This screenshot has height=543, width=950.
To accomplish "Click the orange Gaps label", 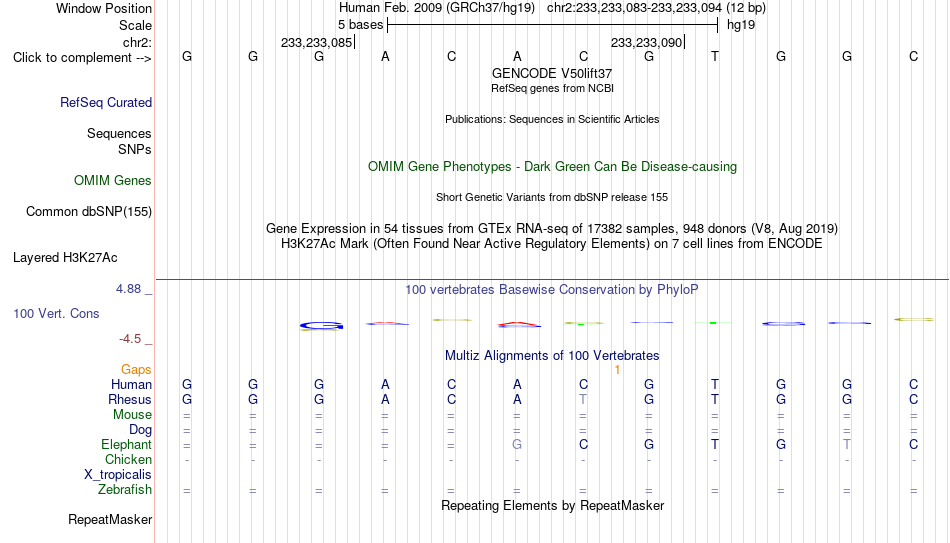I will [x=136, y=370].
